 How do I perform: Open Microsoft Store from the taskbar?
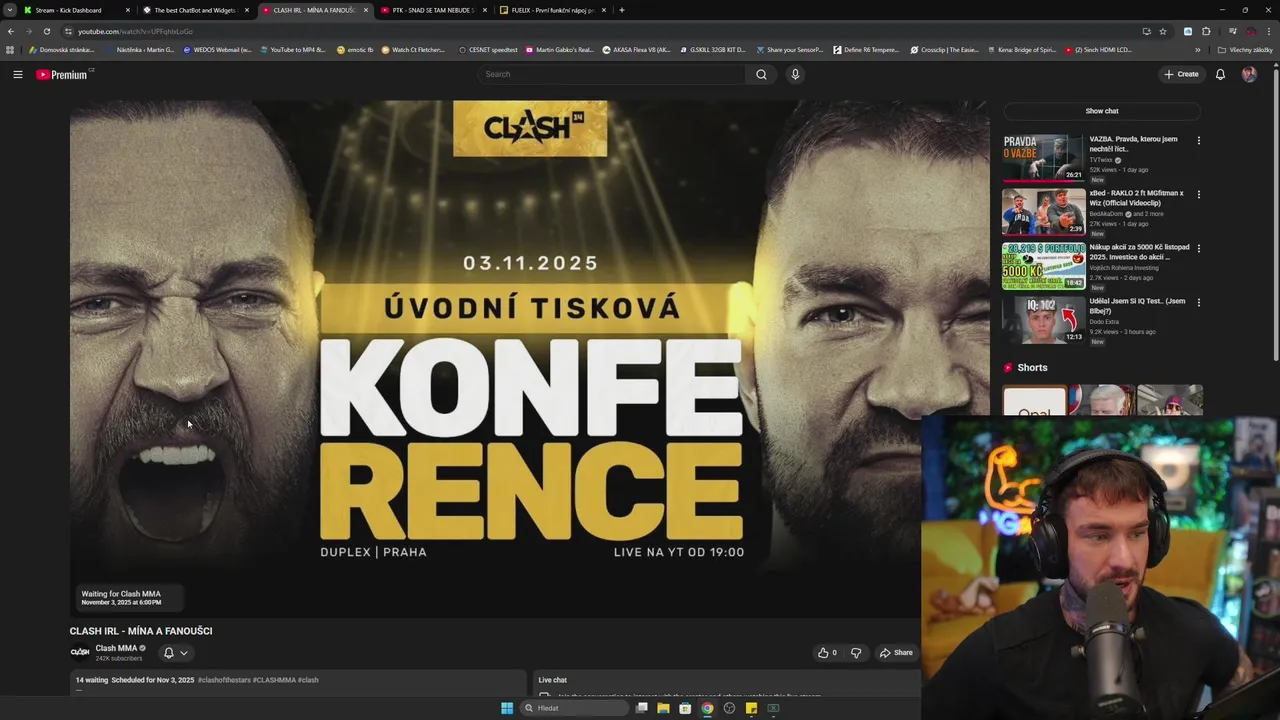[685, 708]
